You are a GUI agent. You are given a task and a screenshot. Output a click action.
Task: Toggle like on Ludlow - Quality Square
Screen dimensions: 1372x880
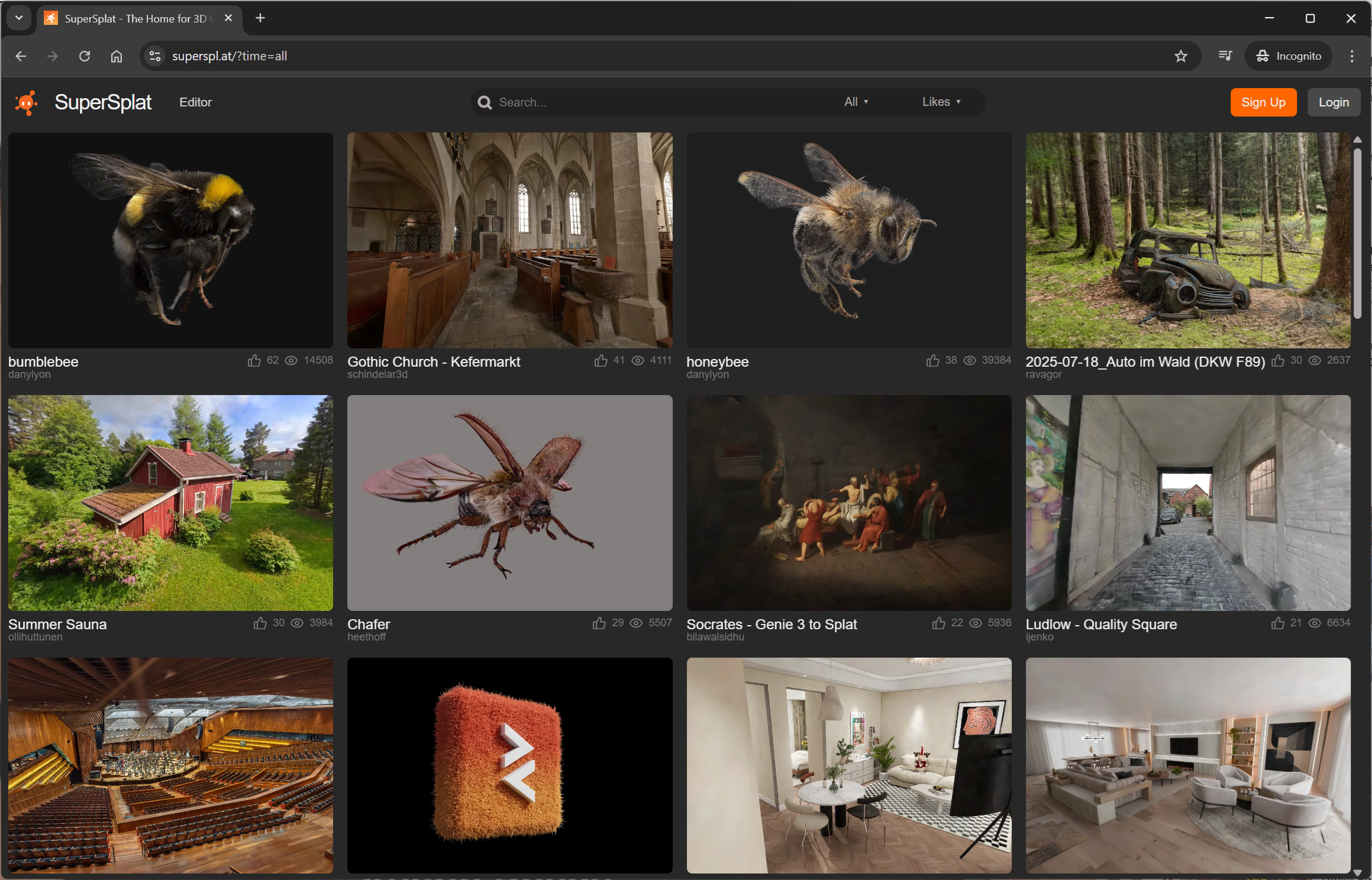click(1277, 623)
